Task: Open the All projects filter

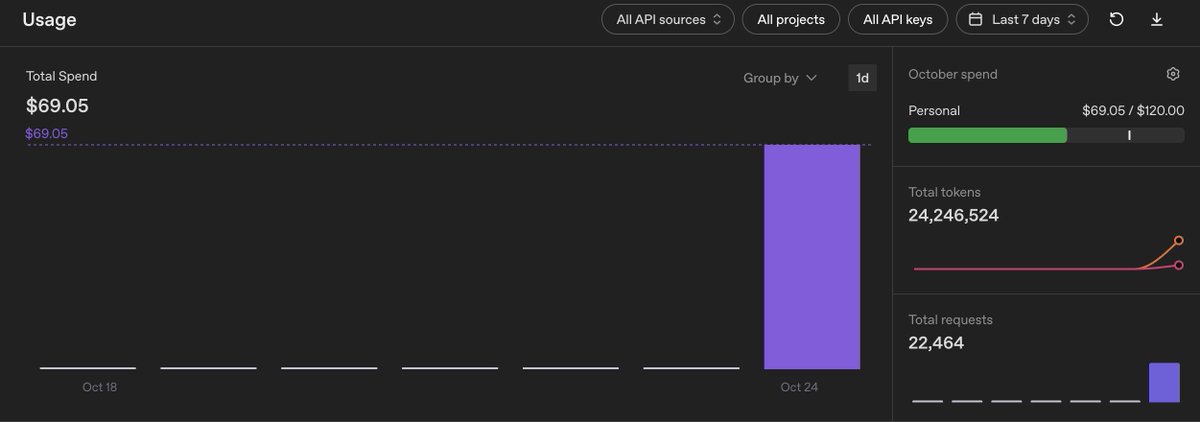Action: tap(791, 19)
